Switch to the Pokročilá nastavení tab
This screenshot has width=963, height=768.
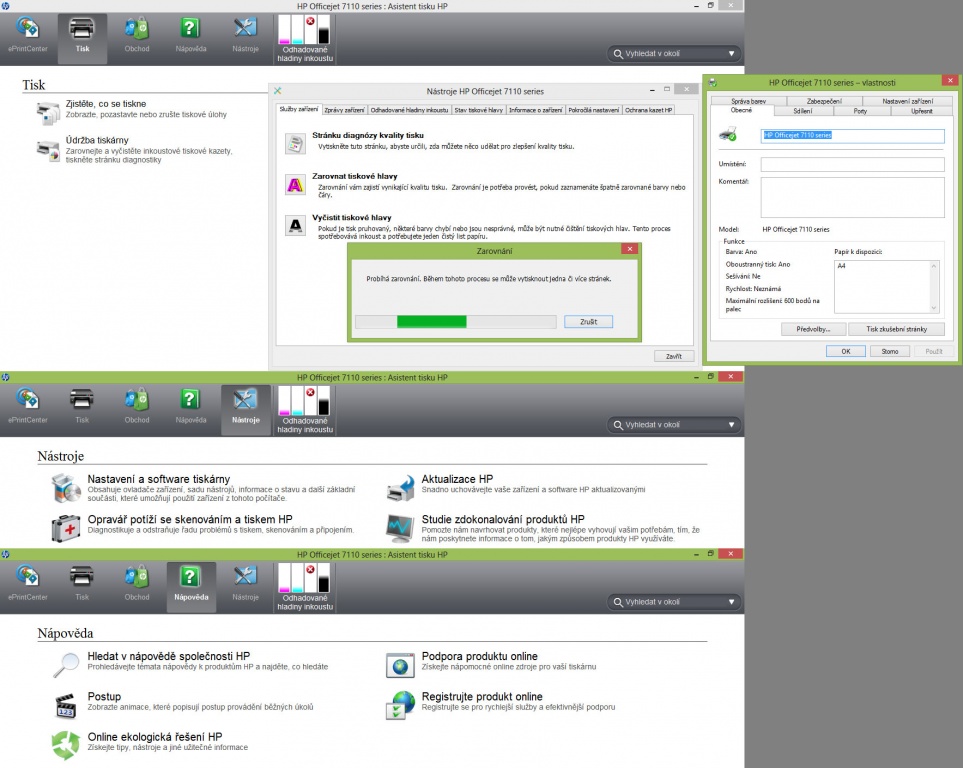(x=593, y=110)
